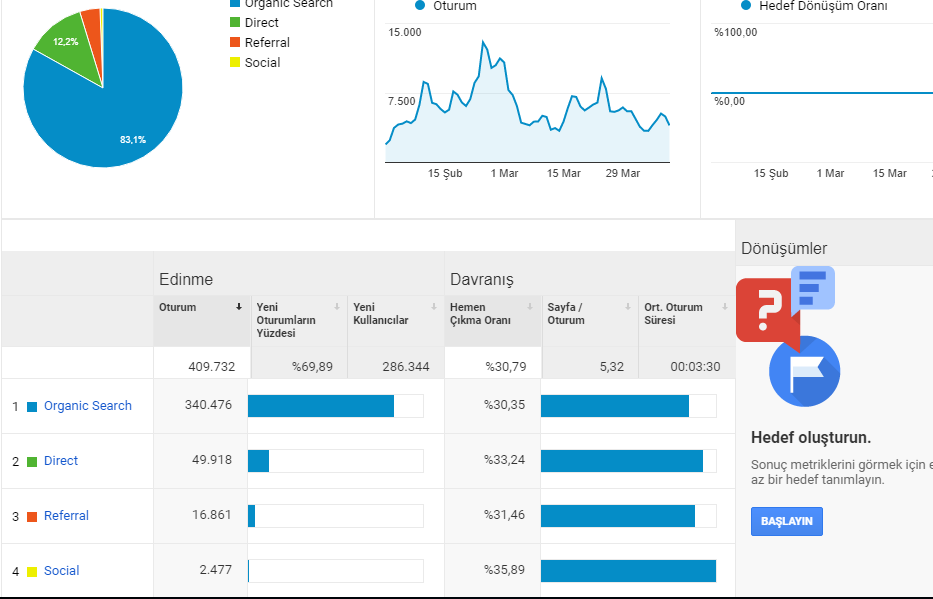Click the blue goal flag icon
The height and width of the screenshot is (599, 933).
tap(804, 371)
